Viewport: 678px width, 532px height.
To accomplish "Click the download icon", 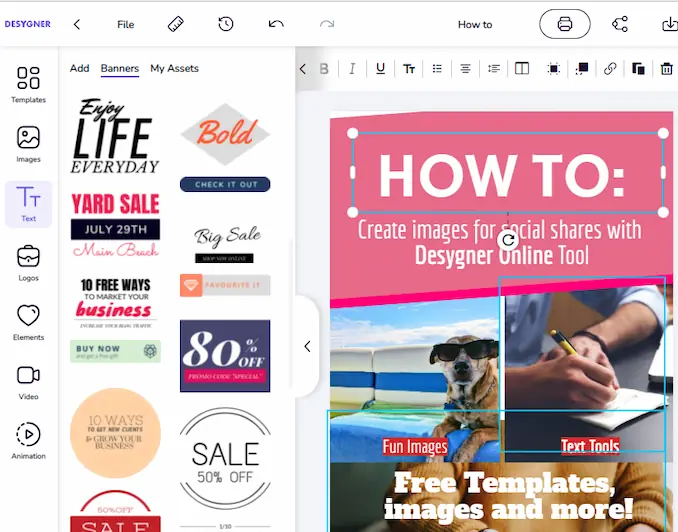I will [670, 24].
